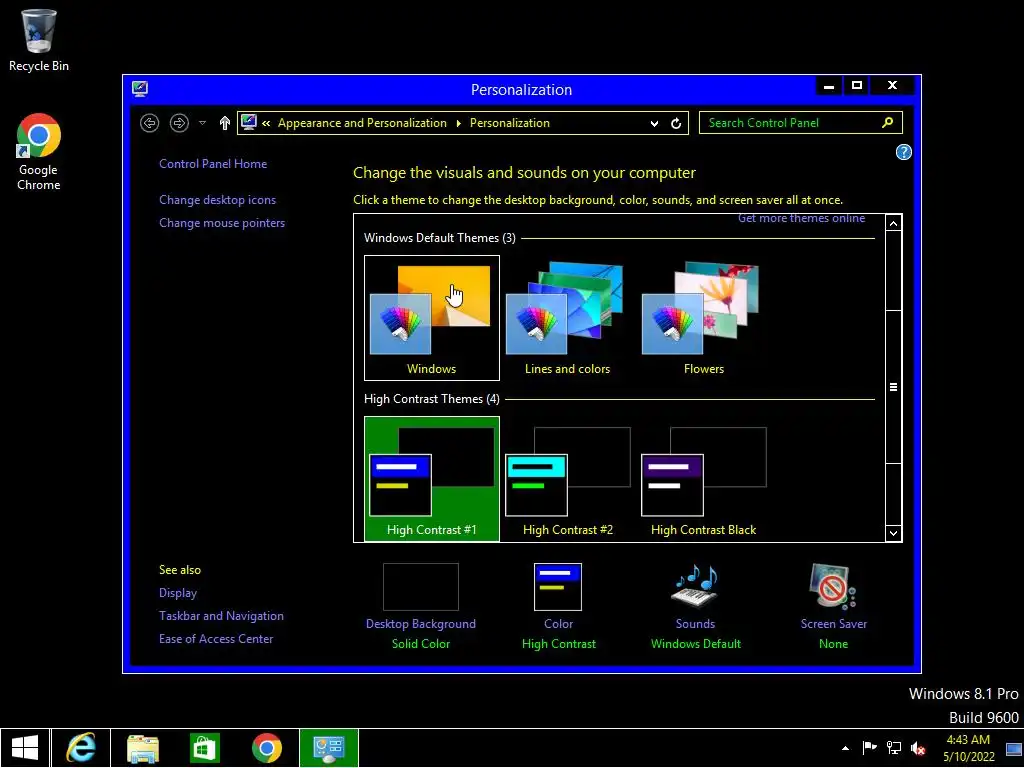1024x768 pixels.
Task: Open Desktop Background settings icon
Action: pos(421,586)
